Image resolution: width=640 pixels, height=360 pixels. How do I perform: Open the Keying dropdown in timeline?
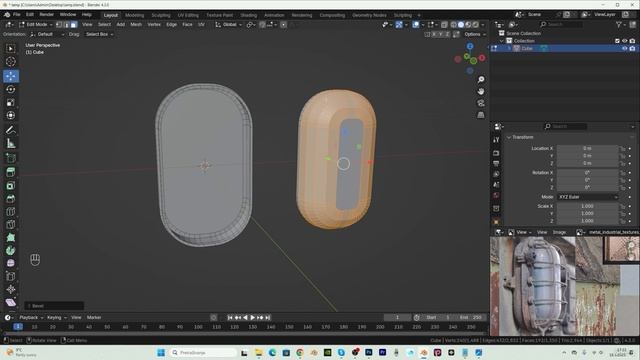click(x=56, y=318)
